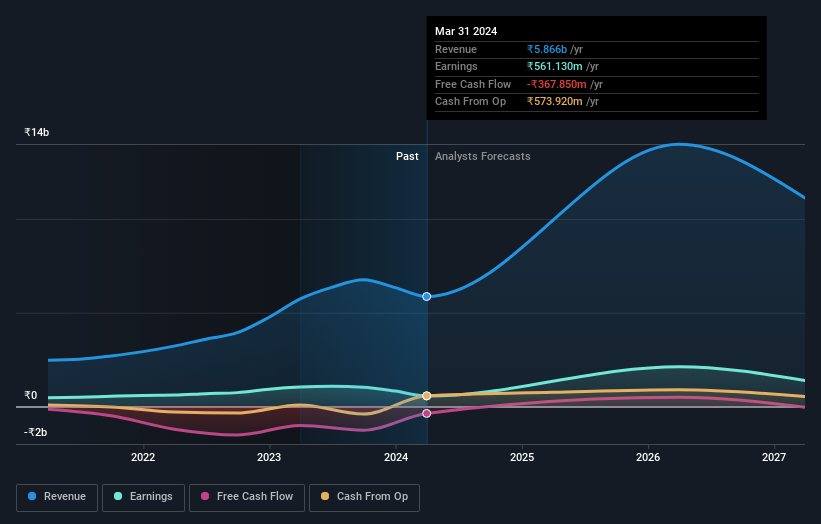Toggle the Free Cash Flow legend button
Image resolution: width=821 pixels, height=524 pixels.
tap(247, 497)
